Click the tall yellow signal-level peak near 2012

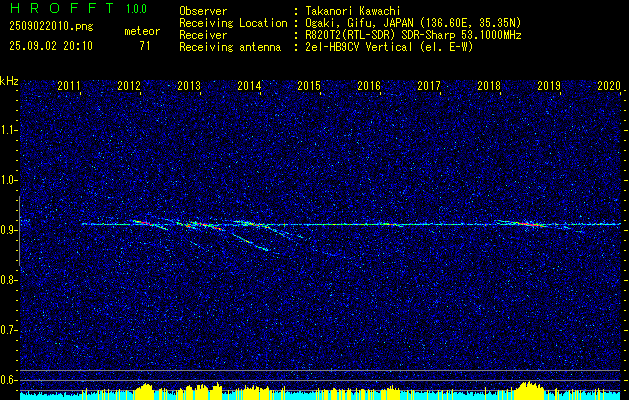145,391
